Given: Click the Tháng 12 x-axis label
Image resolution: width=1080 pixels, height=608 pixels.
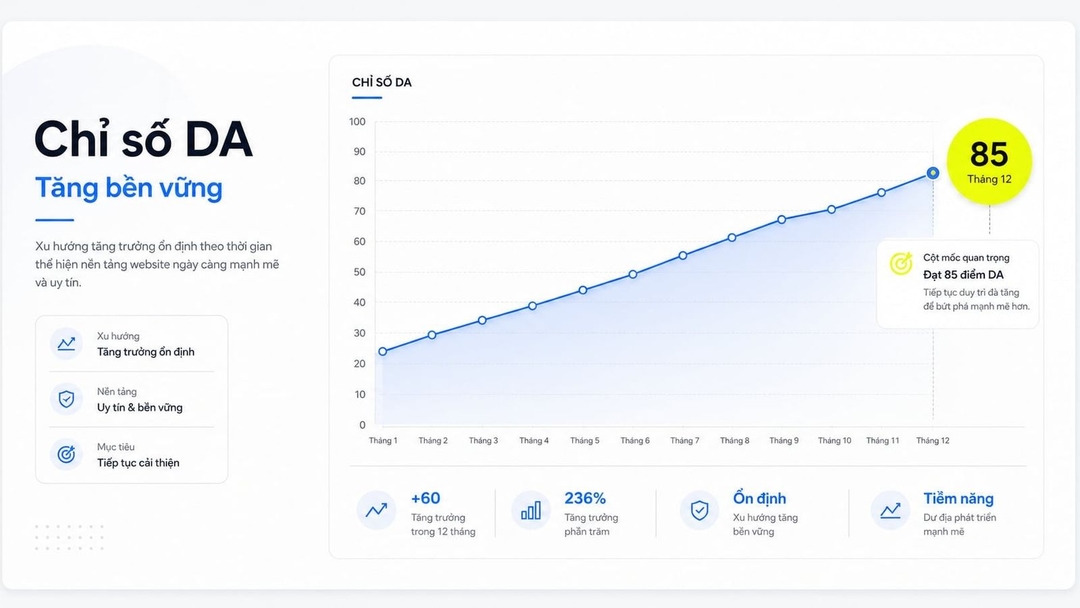Looking at the screenshot, I should tap(933, 441).
